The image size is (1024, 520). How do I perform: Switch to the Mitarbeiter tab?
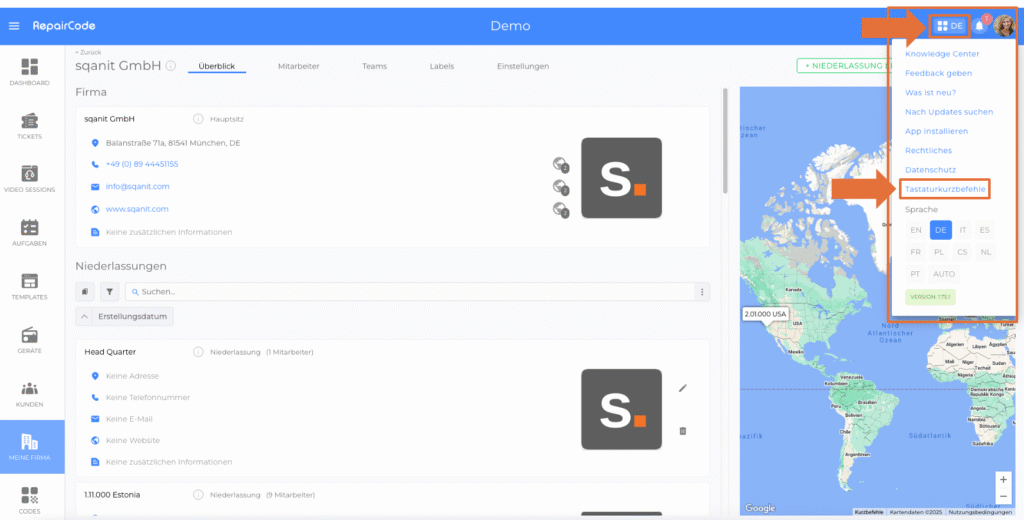298,66
